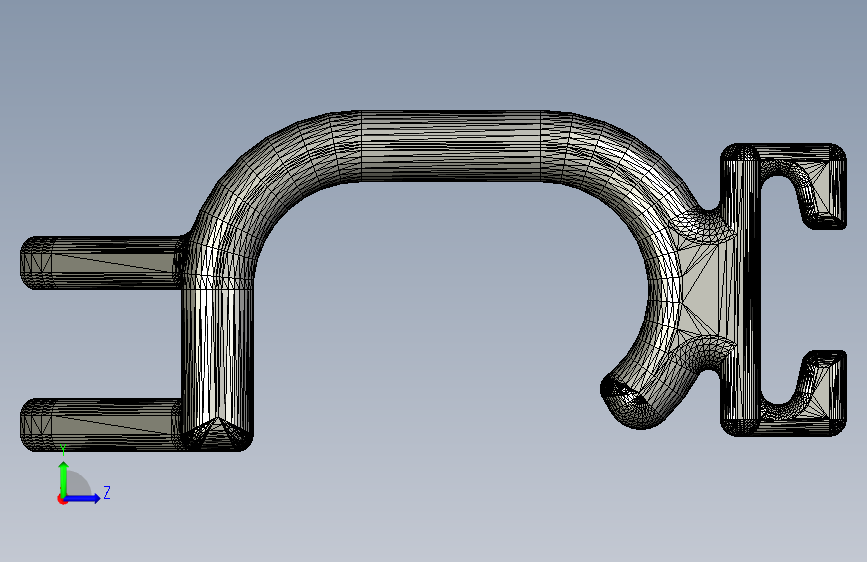The image size is (867, 562).
Task: Select the straight top section of curved tube
Action: pos(451,146)
